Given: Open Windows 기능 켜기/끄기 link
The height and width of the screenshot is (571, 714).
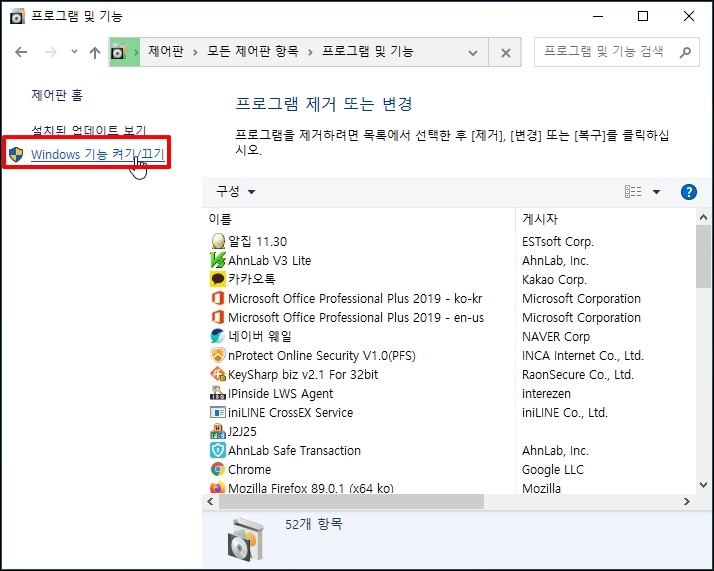Looking at the screenshot, I should click(97, 154).
